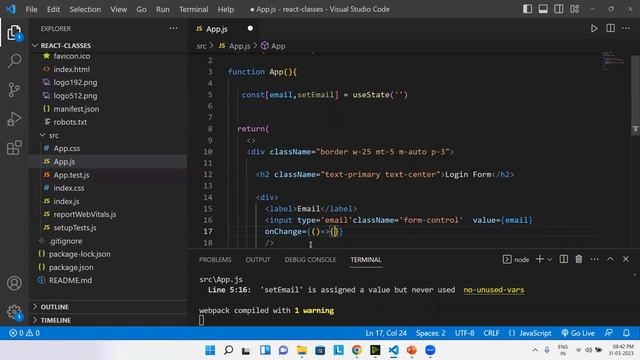Open notifications bell in status bar

[626, 333]
